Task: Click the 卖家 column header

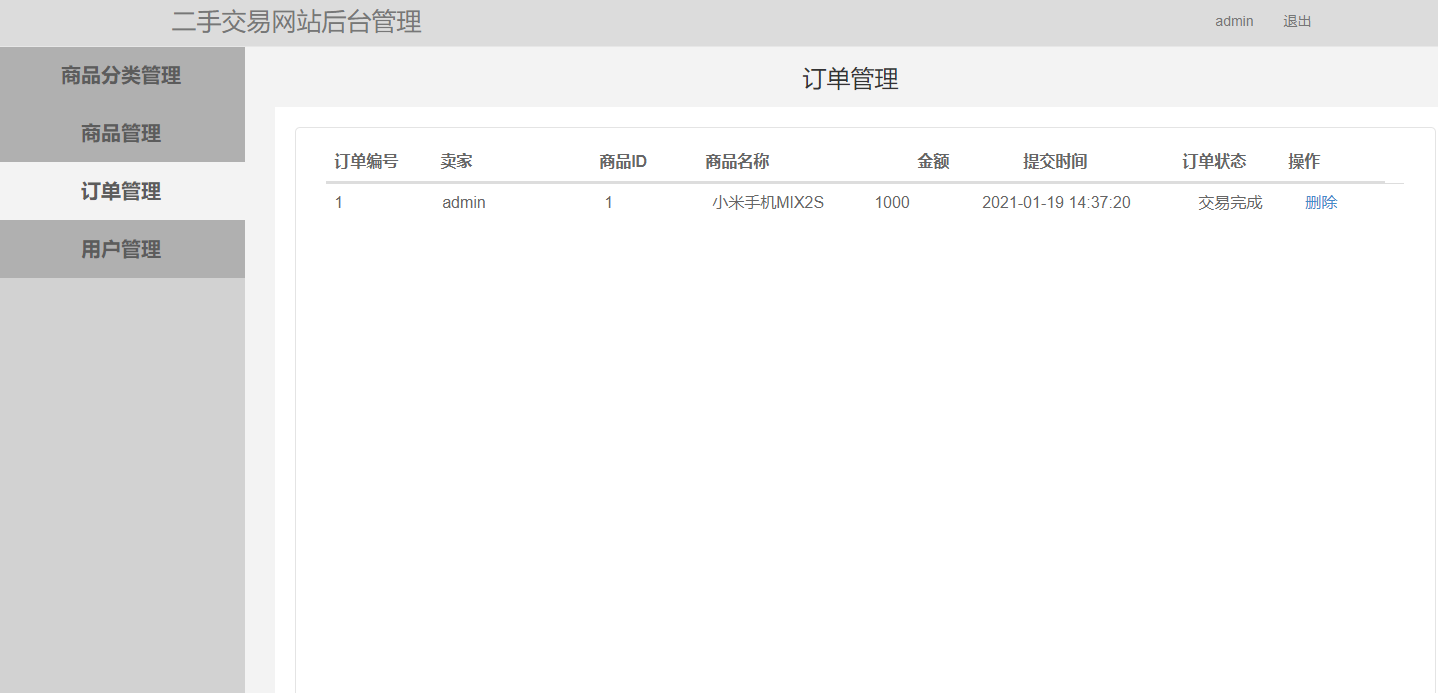Action: [458, 160]
